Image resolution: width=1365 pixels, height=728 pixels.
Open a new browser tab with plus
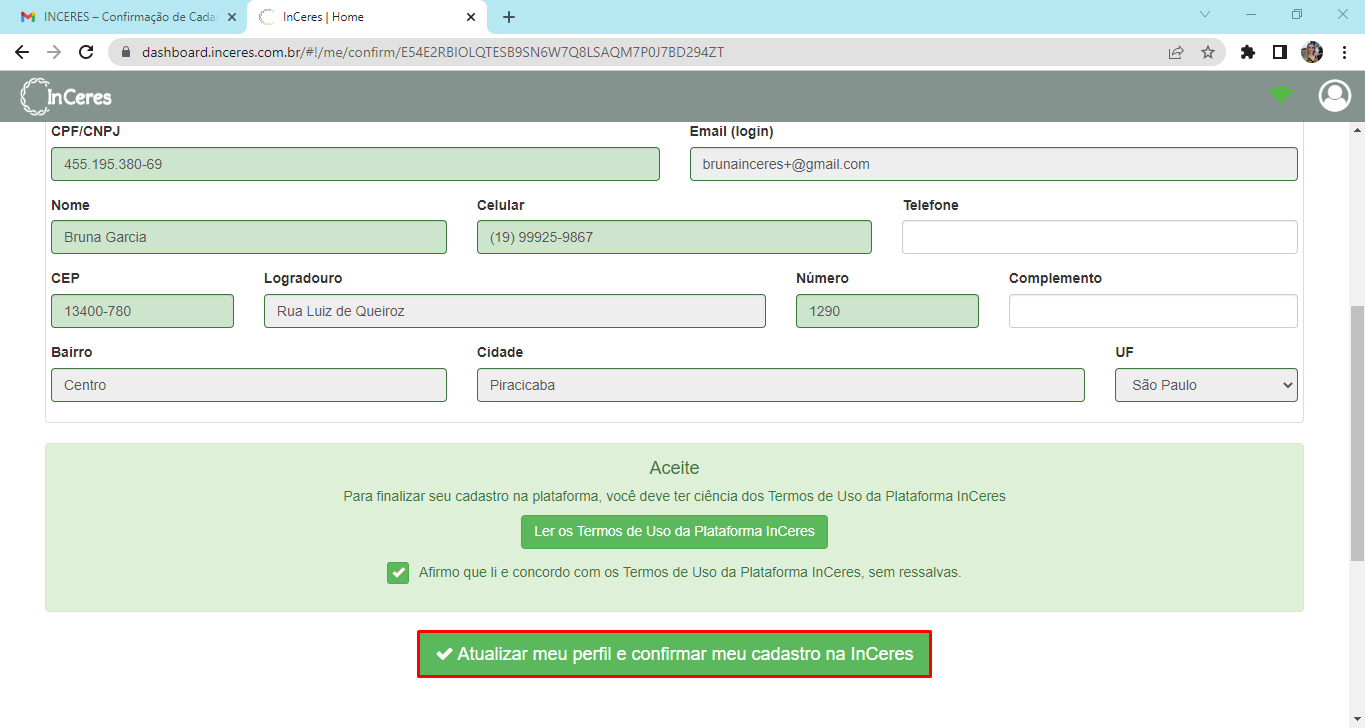click(509, 17)
